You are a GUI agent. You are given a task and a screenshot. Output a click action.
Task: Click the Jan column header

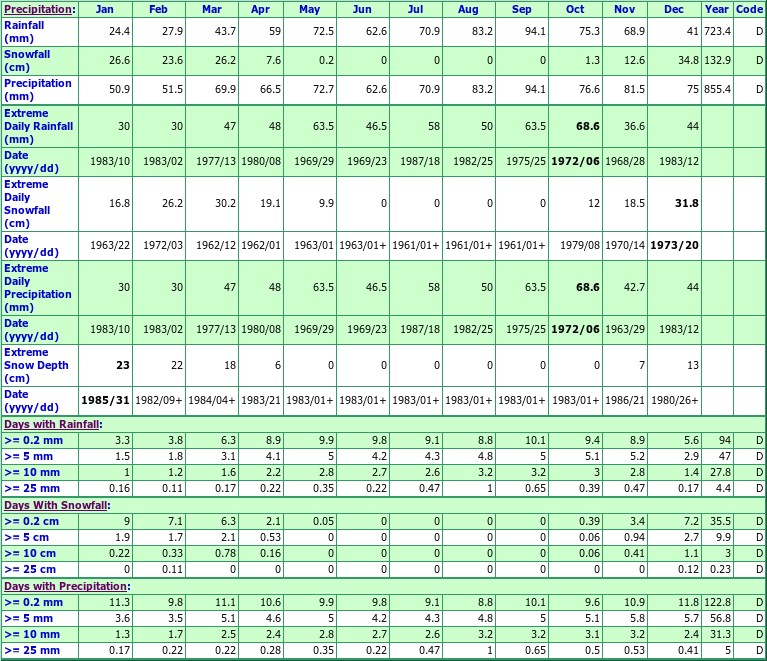click(x=106, y=9)
